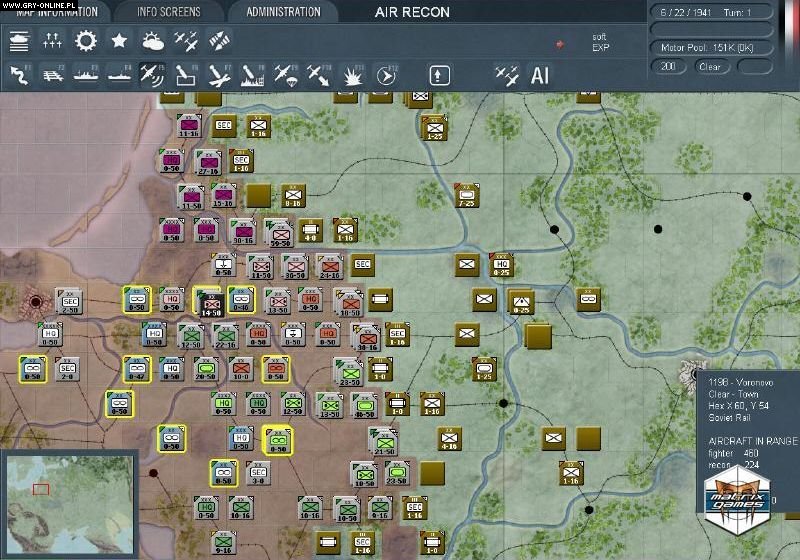Toggle the fort levels arrows icon
Screen dimensions: 800x560
53,41
